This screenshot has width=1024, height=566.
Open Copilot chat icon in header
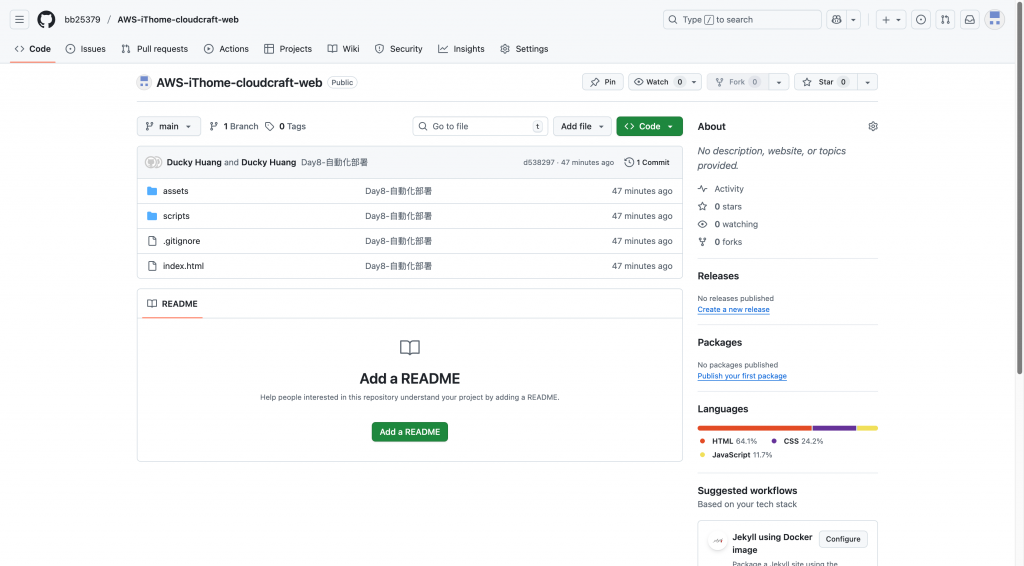click(837, 20)
